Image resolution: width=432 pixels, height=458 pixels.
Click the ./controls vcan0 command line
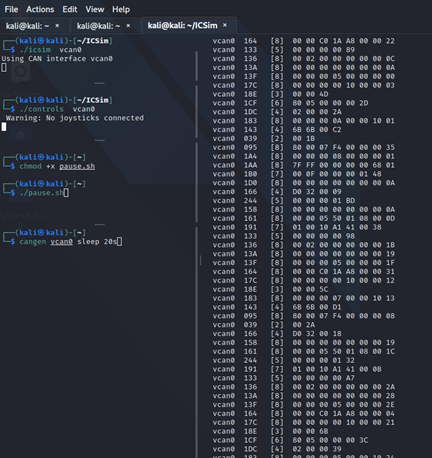pos(57,109)
